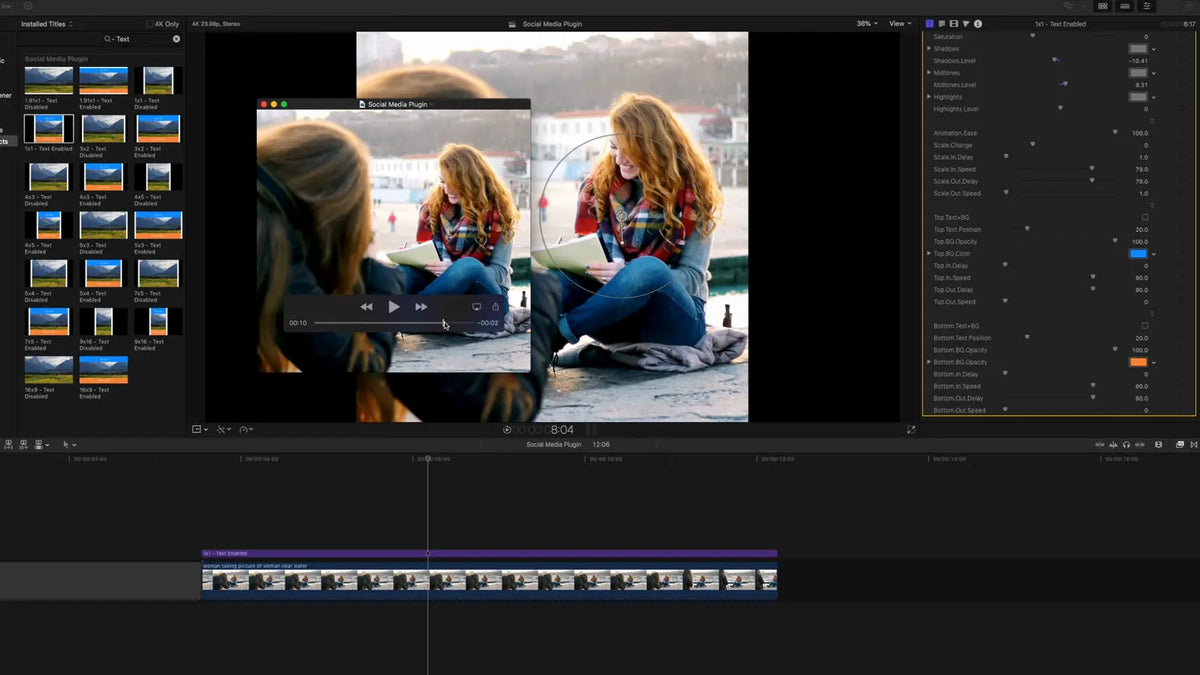Toggle viewer fullscreen with the expand arrows icon
Image resolution: width=1200 pixels, height=675 pixels.
coord(911,430)
